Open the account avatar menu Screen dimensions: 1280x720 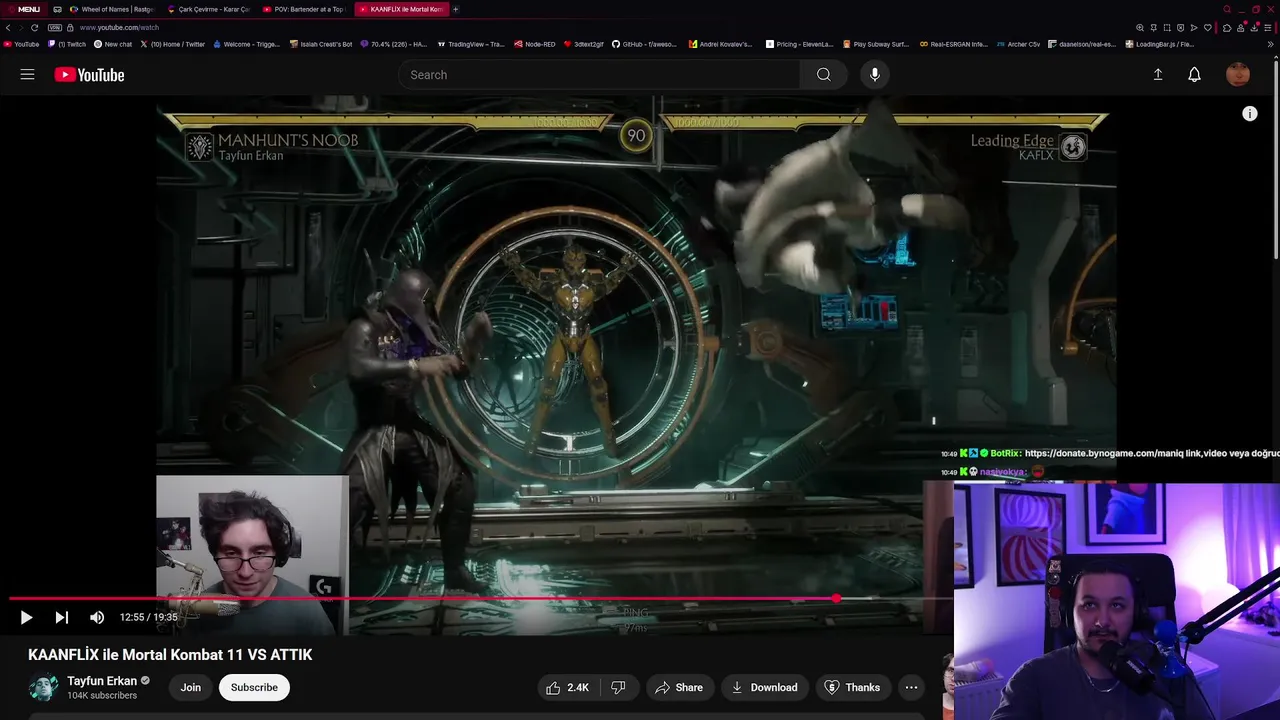1238,75
